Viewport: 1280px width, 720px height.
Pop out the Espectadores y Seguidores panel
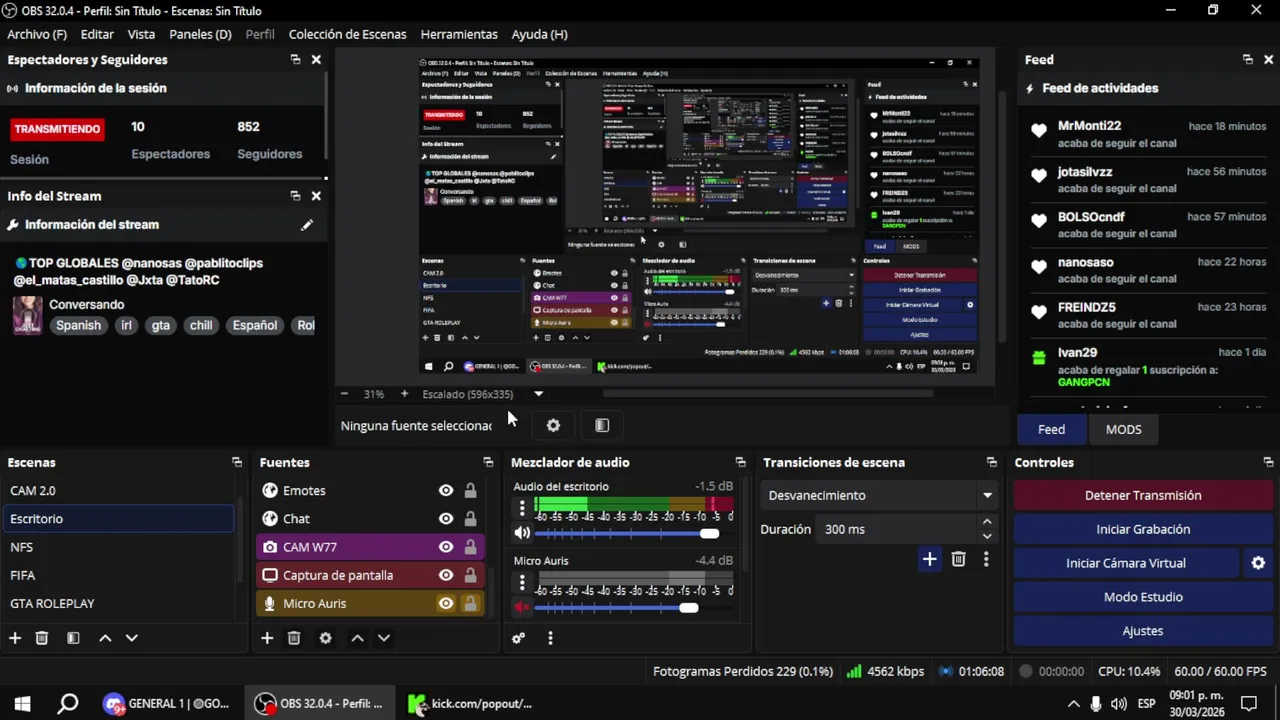pyautogui.click(x=295, y=59)
